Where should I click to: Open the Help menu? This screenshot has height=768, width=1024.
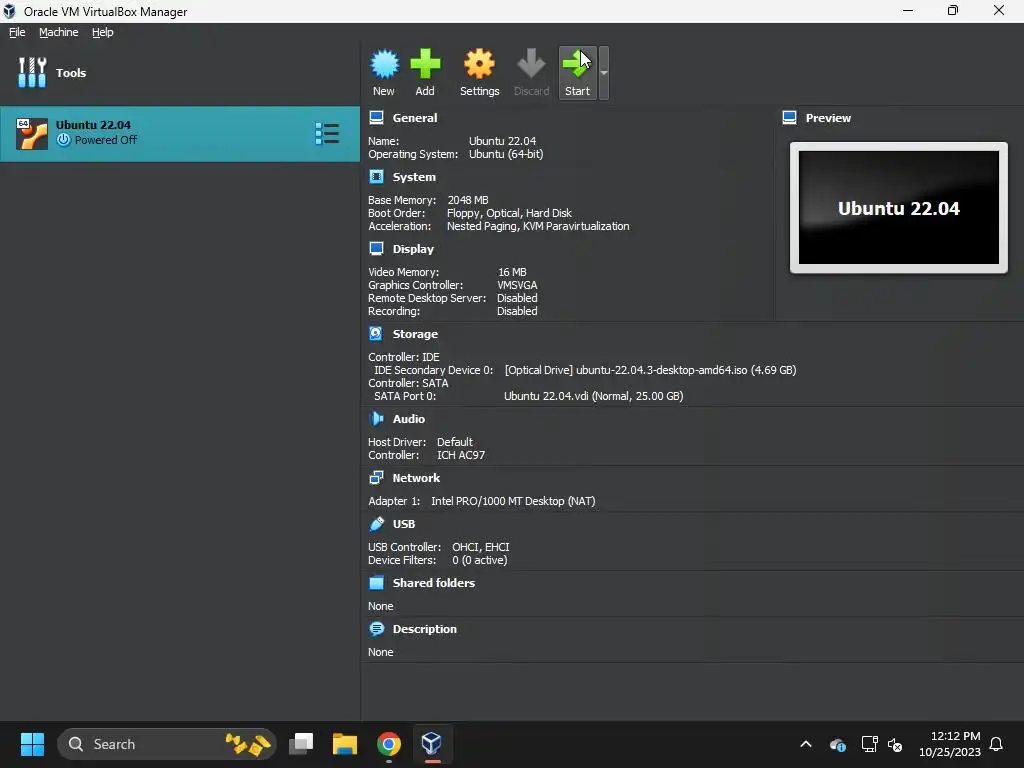pos(103,32)
